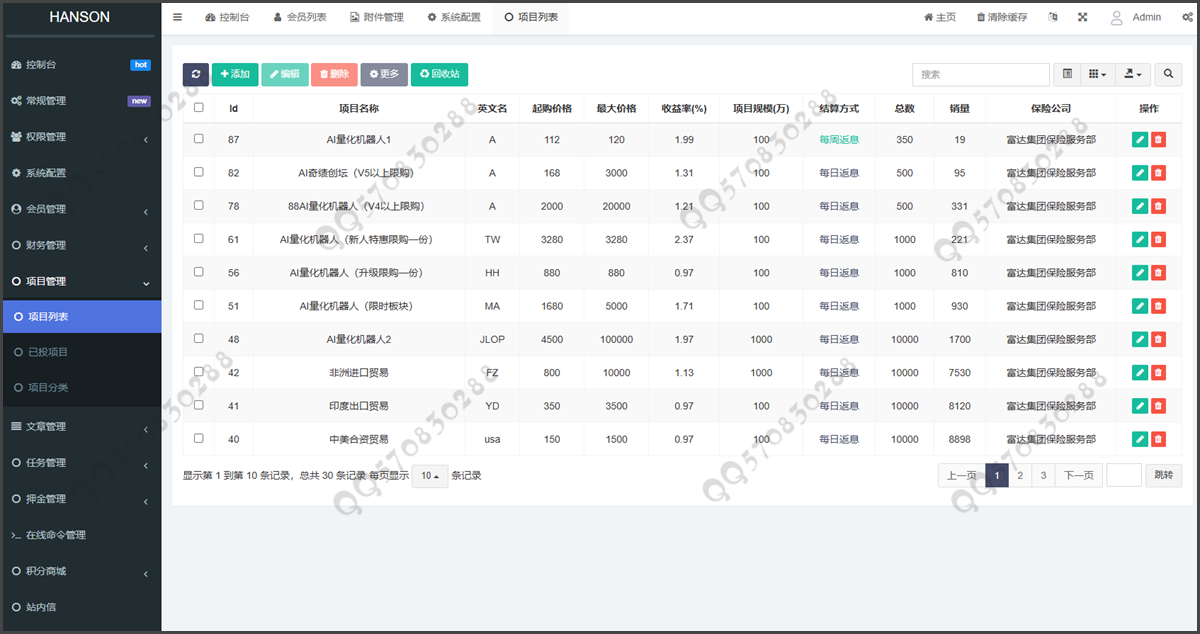
Task: Click the refresh table icon button
Action: [x=196, y=74]
